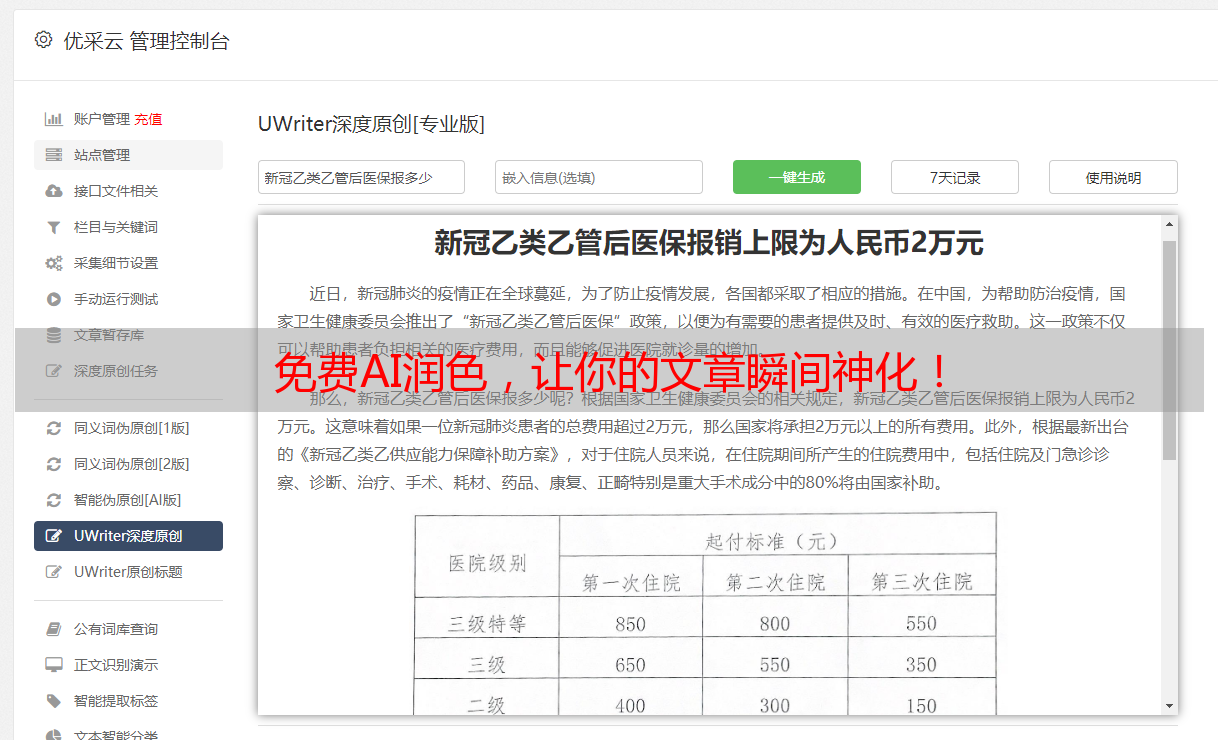Click the page heading UWriter深度原创[专业版]

click(371, 124)
